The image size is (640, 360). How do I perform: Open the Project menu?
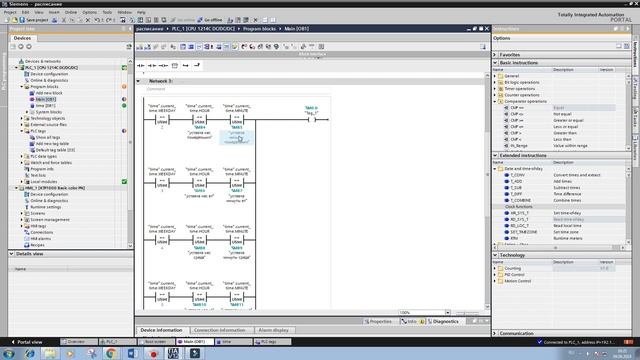tap(10, 12)
